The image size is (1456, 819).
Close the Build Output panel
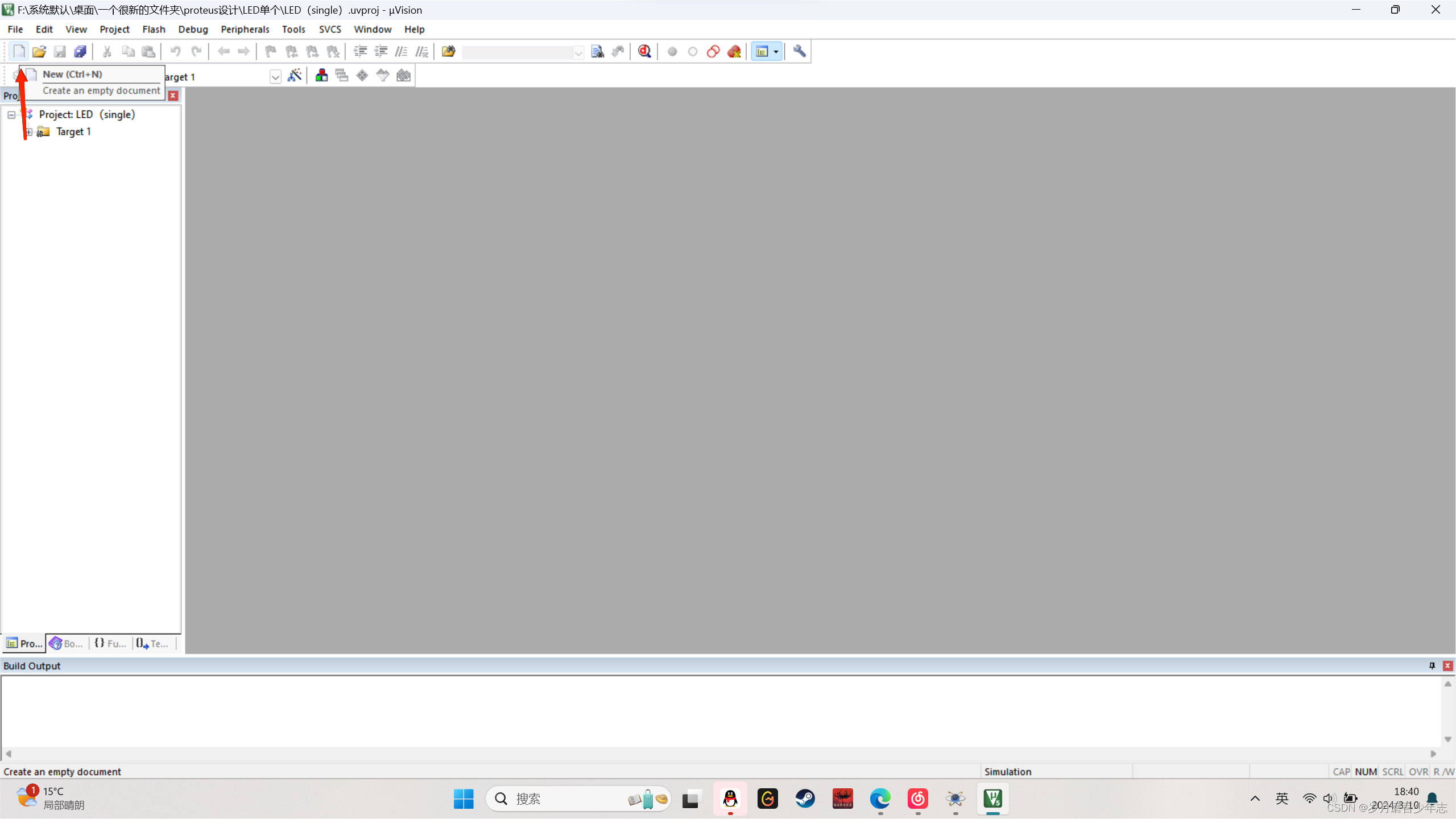1448,665
